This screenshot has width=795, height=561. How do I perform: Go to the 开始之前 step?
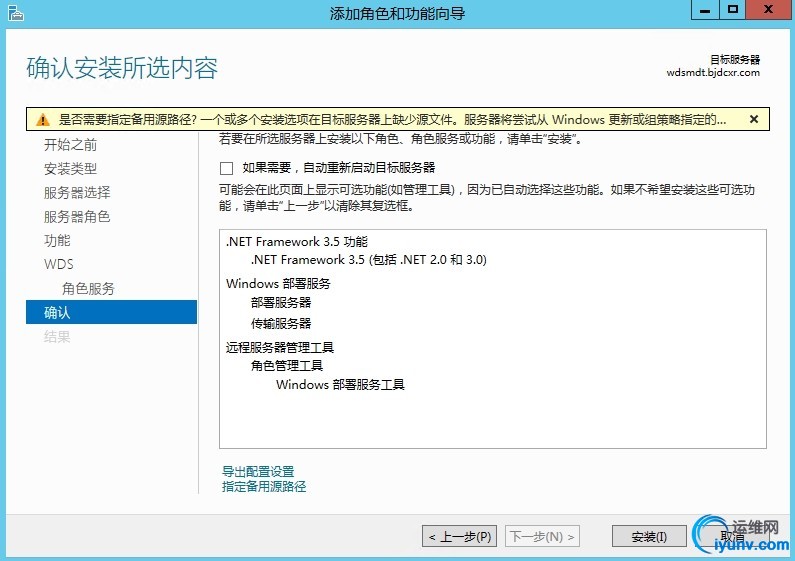point(70,145)
